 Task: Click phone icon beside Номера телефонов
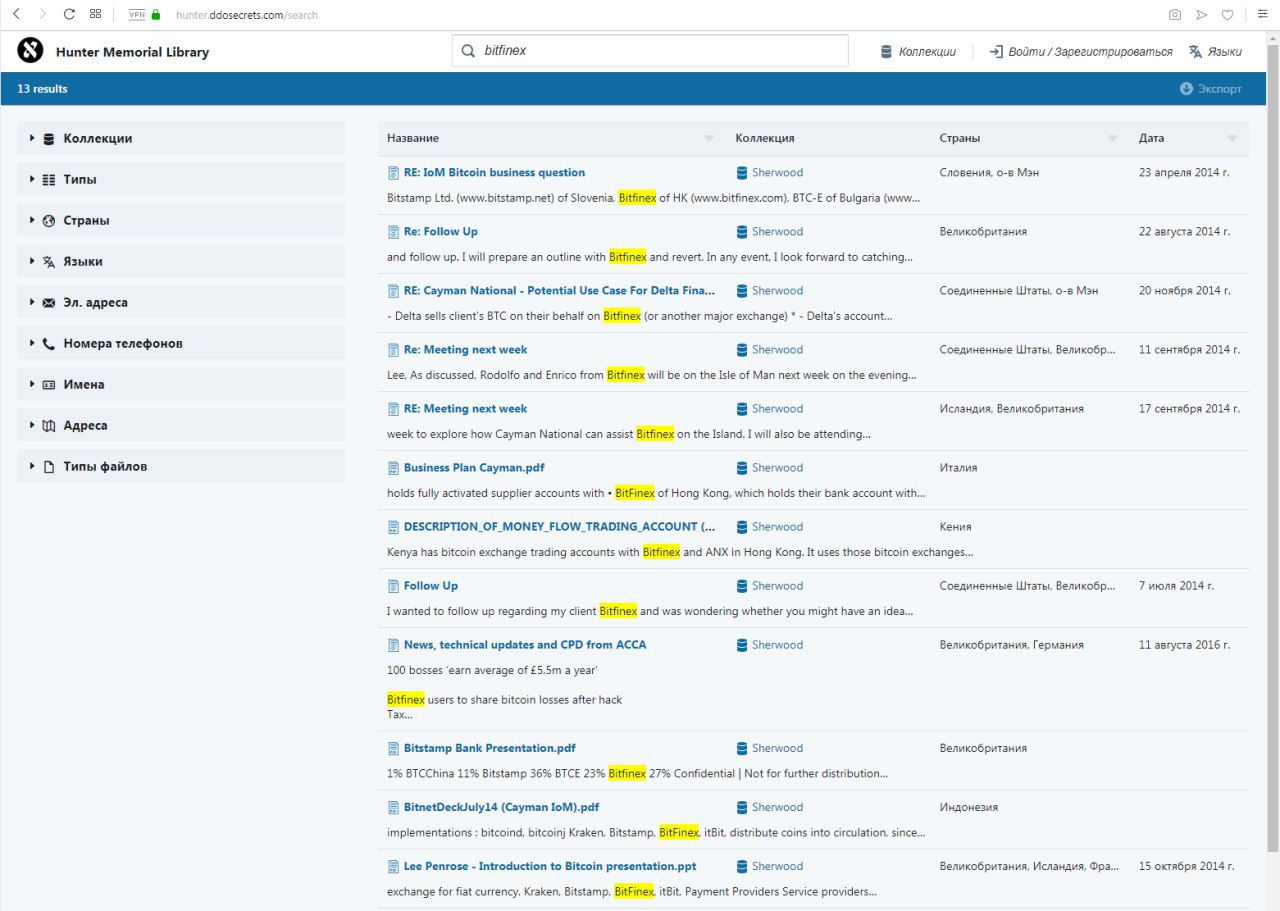tap(49, 344)
